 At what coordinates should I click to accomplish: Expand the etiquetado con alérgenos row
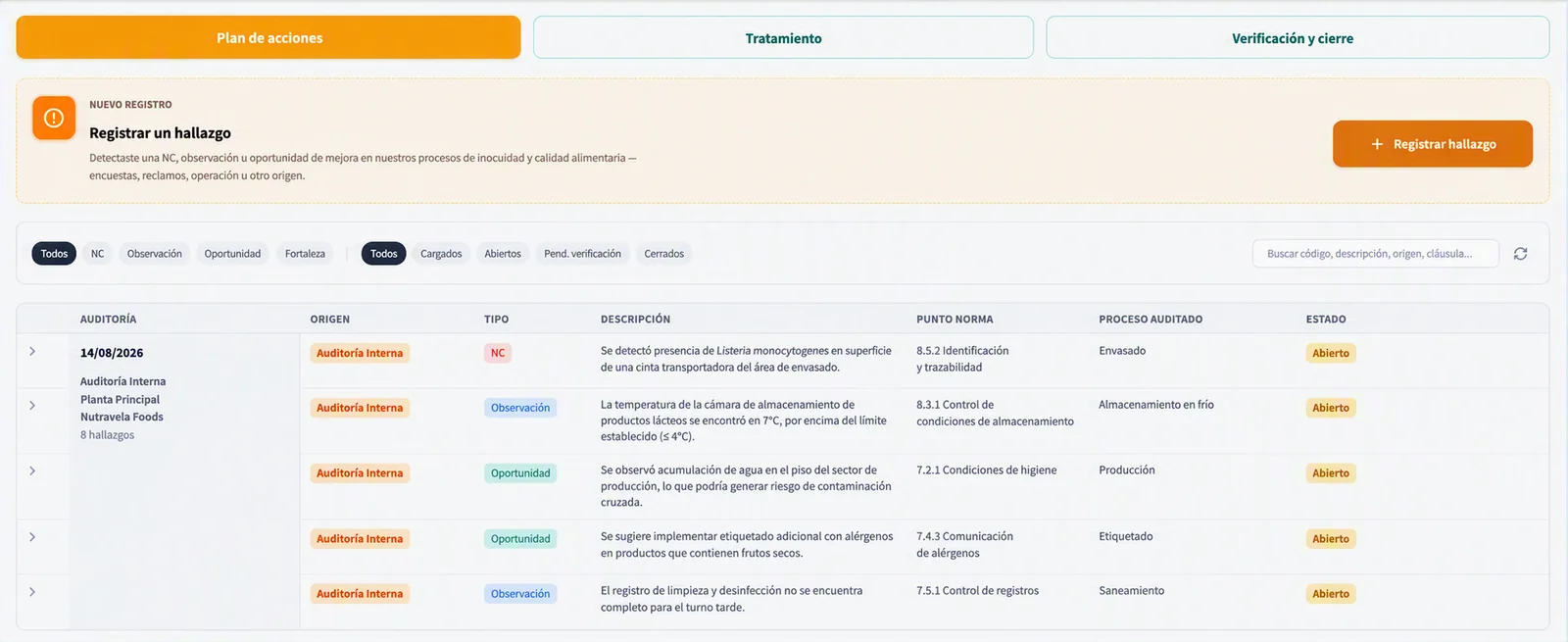click(32, 537)
